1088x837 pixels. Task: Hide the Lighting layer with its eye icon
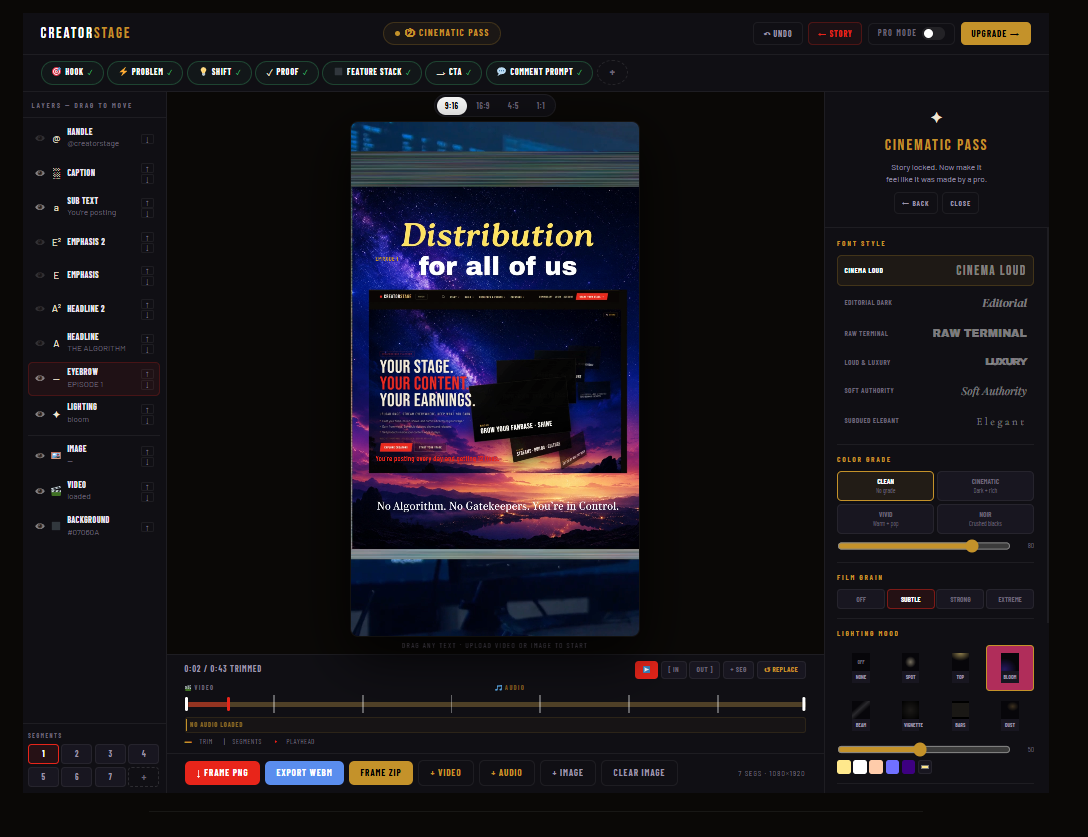click(x=40, y=414)
